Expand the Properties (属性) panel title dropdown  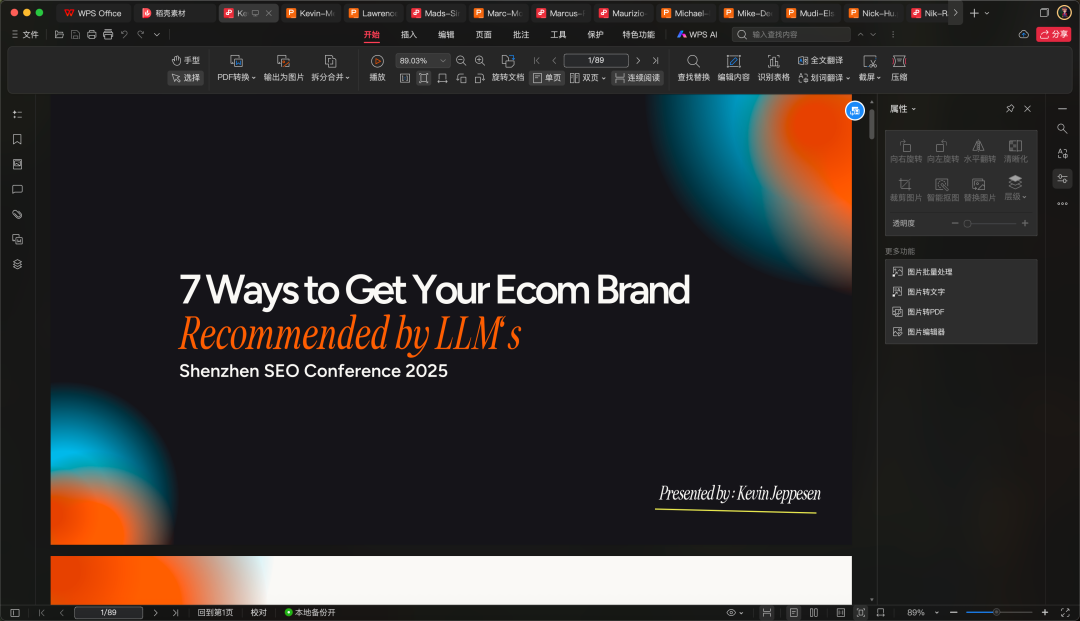pyautogui.click(x=913, y=109)
